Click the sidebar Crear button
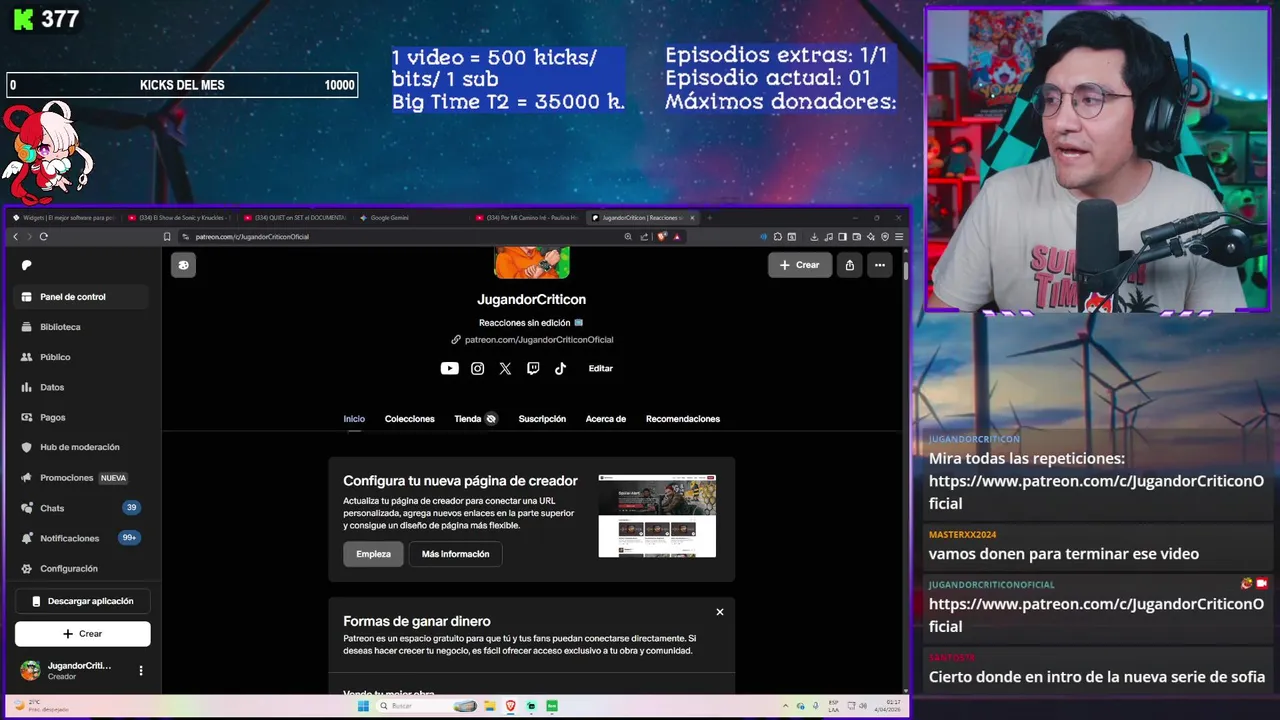 click(x=82, y=634)
